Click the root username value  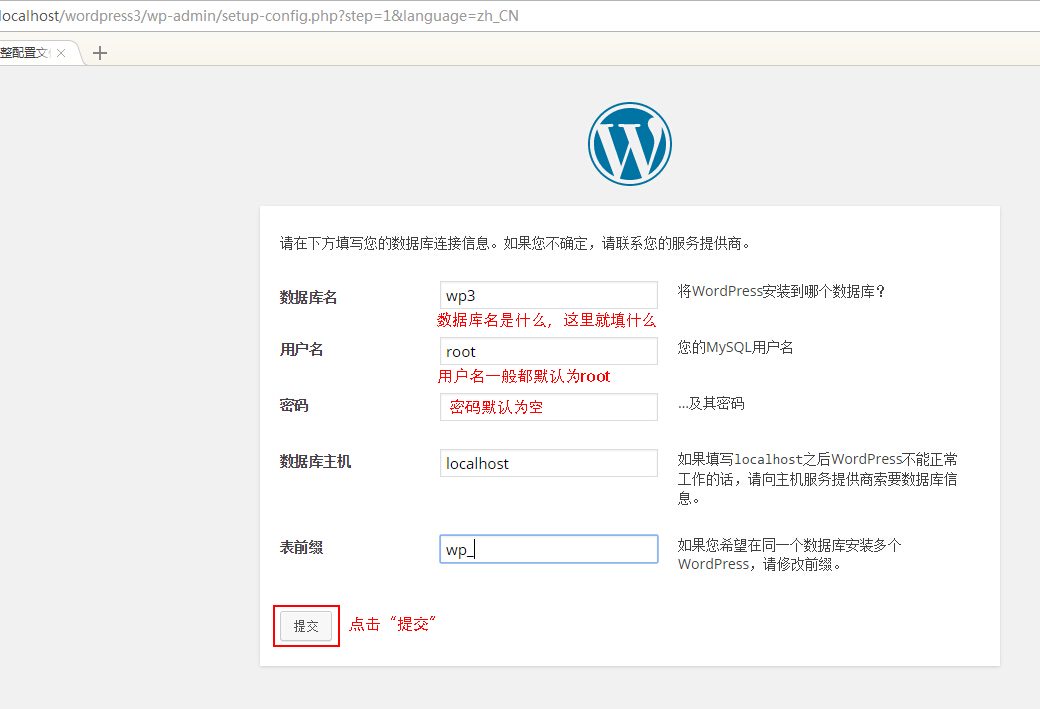pos(461,350)
